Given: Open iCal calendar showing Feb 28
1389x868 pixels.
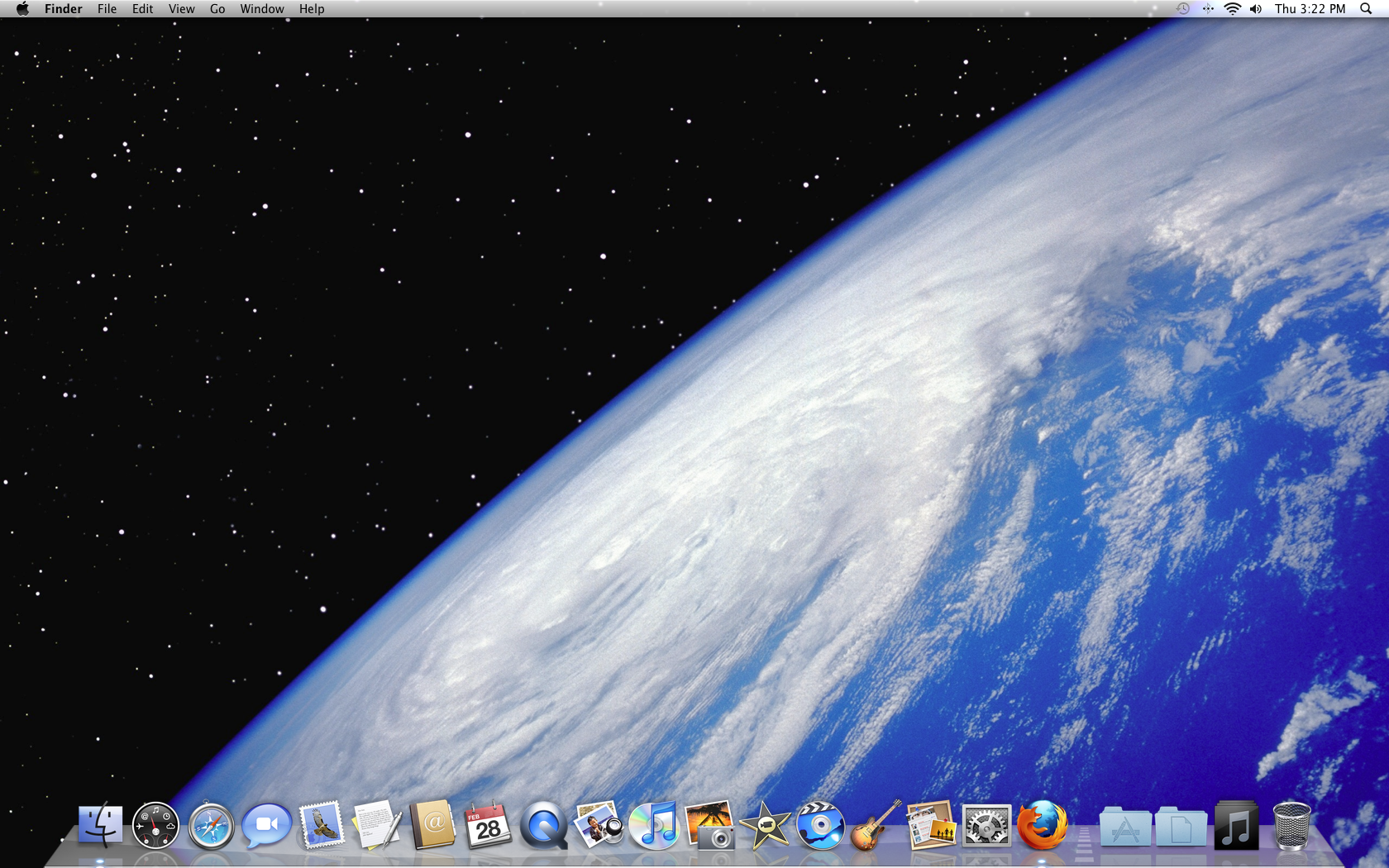Looking at the screenshot, I should pos(488,825).
